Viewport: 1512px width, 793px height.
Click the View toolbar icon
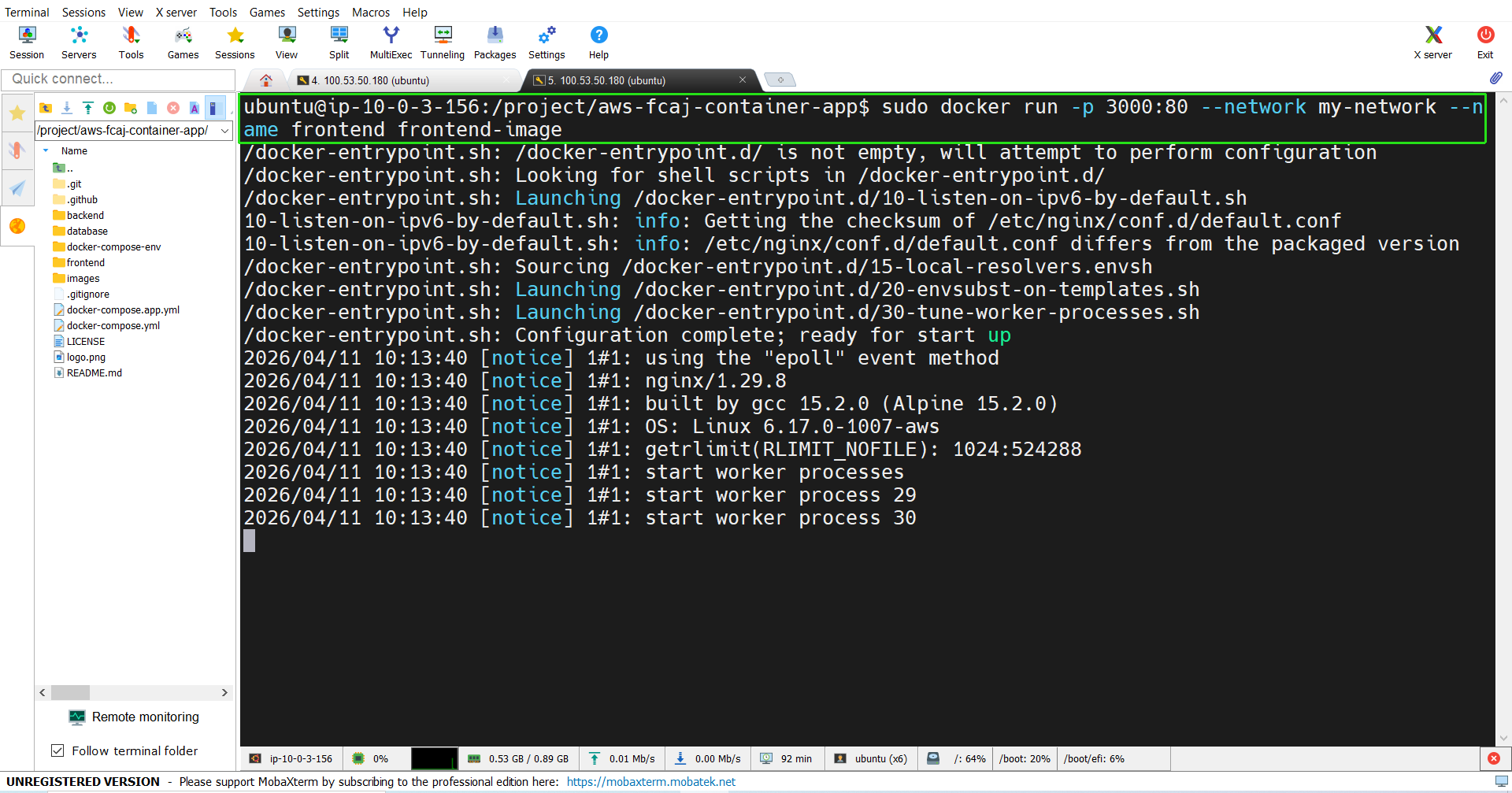[287, 43]
